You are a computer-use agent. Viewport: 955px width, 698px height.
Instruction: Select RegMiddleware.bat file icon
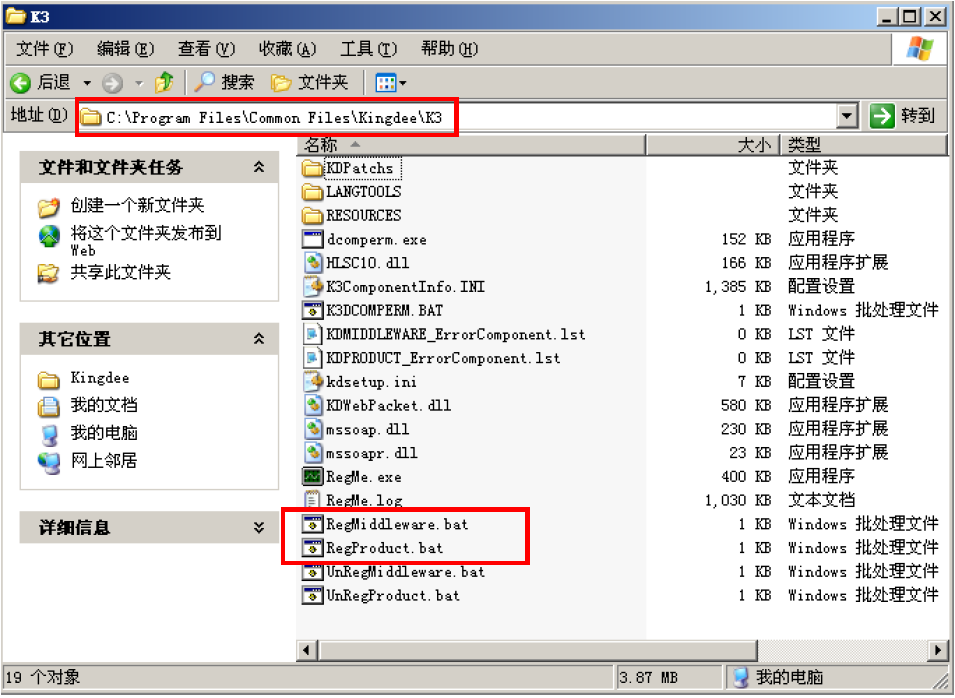(x=312, y=524)
